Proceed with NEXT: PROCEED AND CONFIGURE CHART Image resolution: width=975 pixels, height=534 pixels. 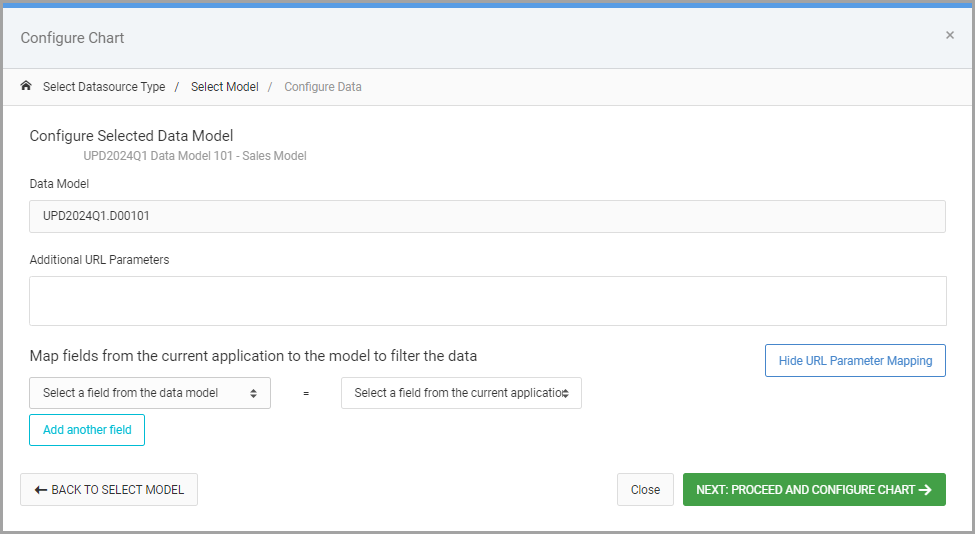pos(814,490)
